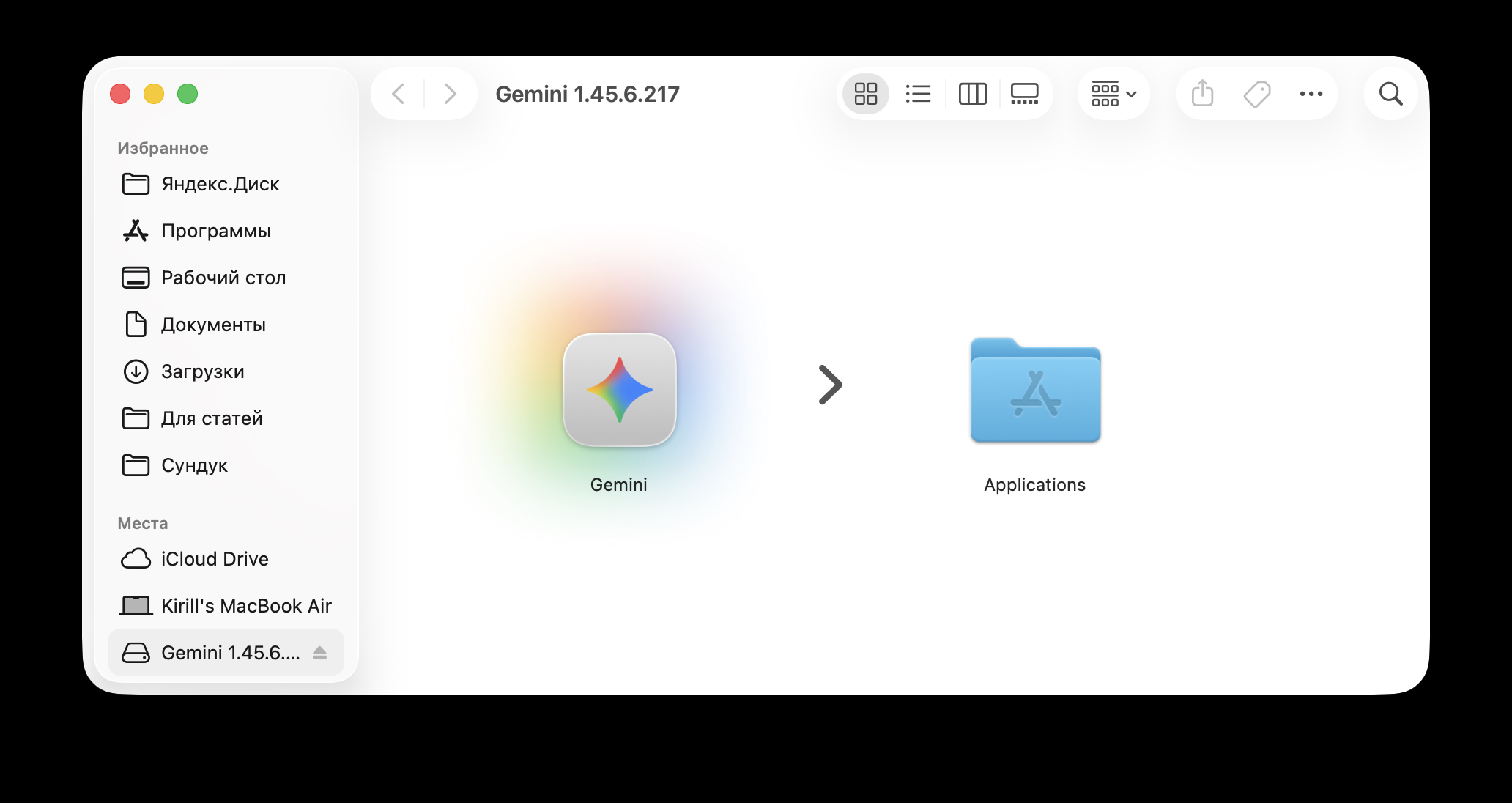Switch to column view
Screen dimensions: 1512x803
(x=973, y=94)
